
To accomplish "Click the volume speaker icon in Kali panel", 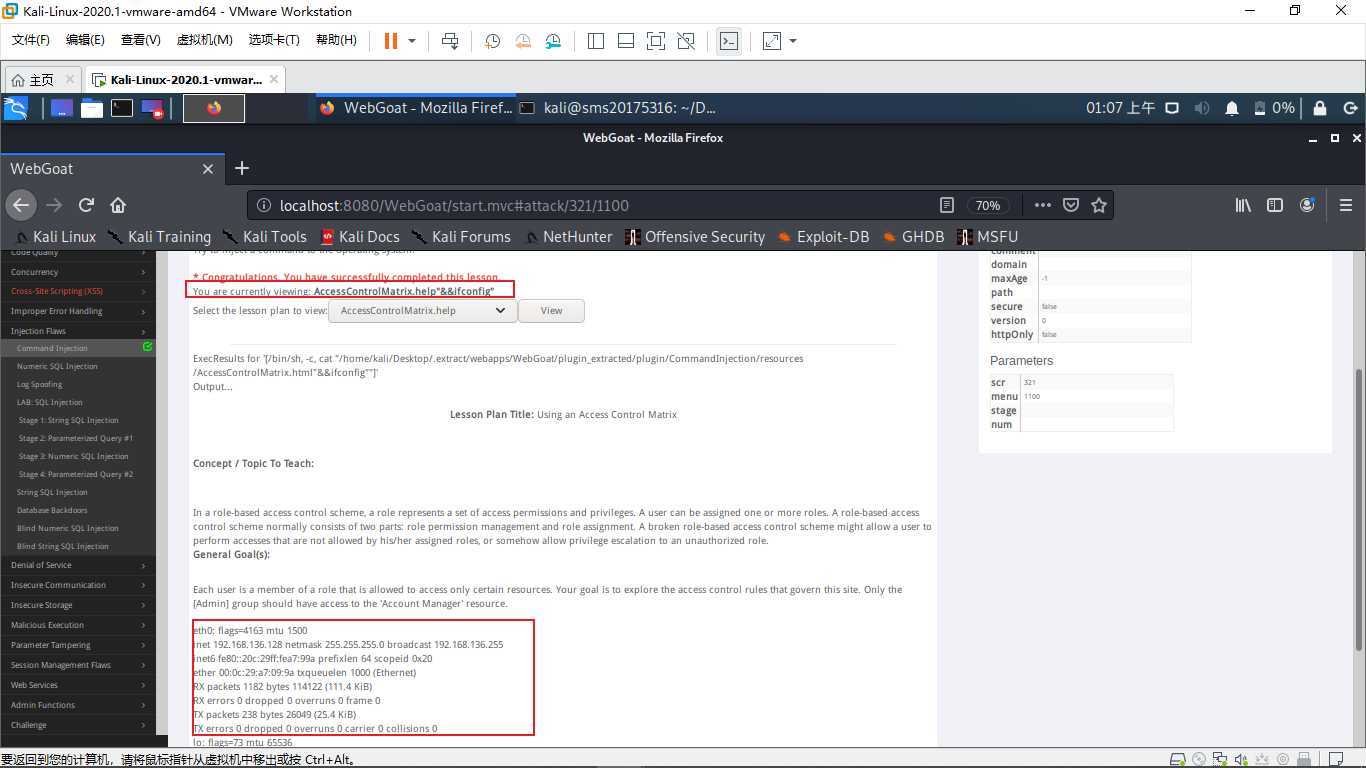I will tap(1202, 108).
